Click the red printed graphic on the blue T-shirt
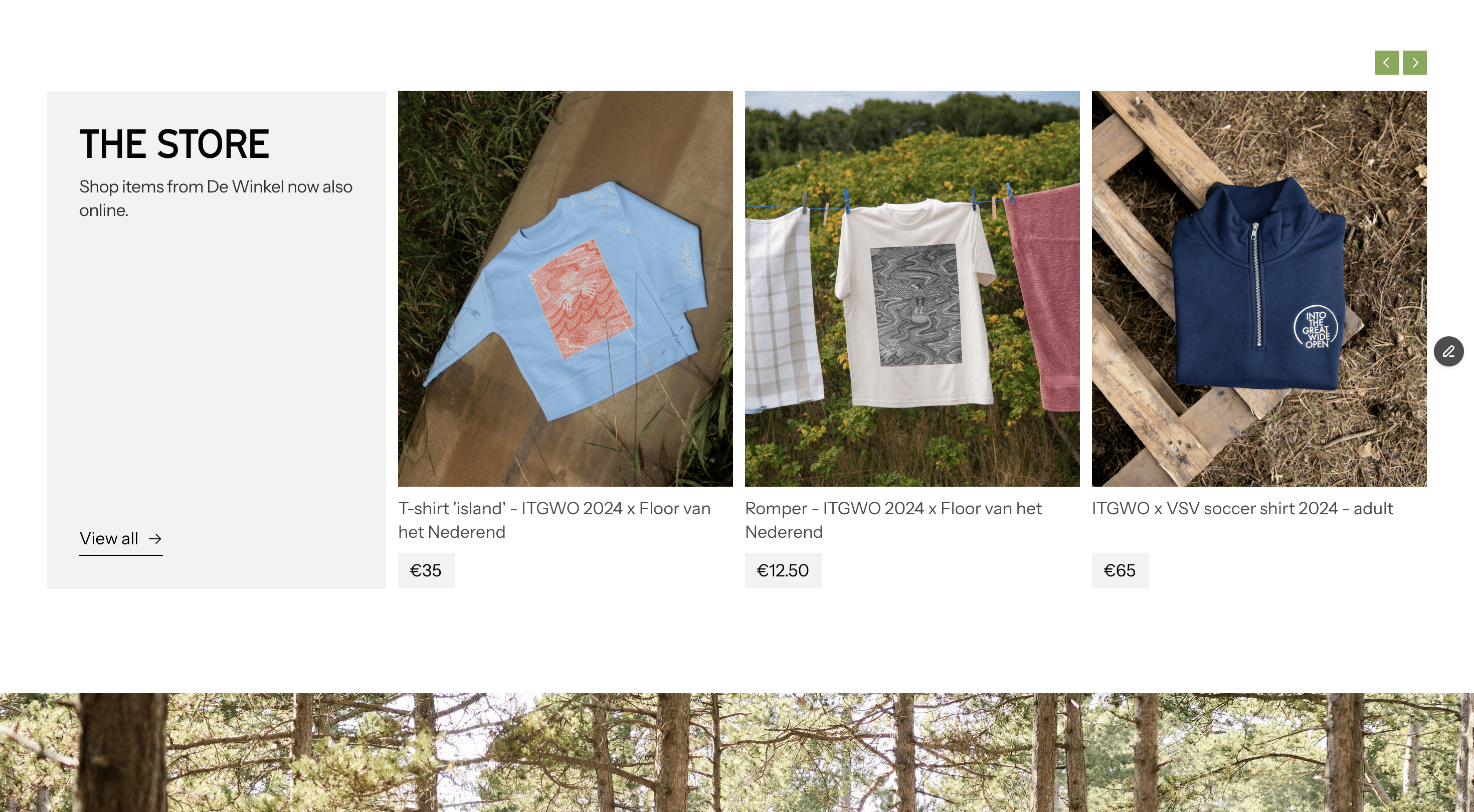The width and height of the screenshot is (1474, 812). point(580,298)
